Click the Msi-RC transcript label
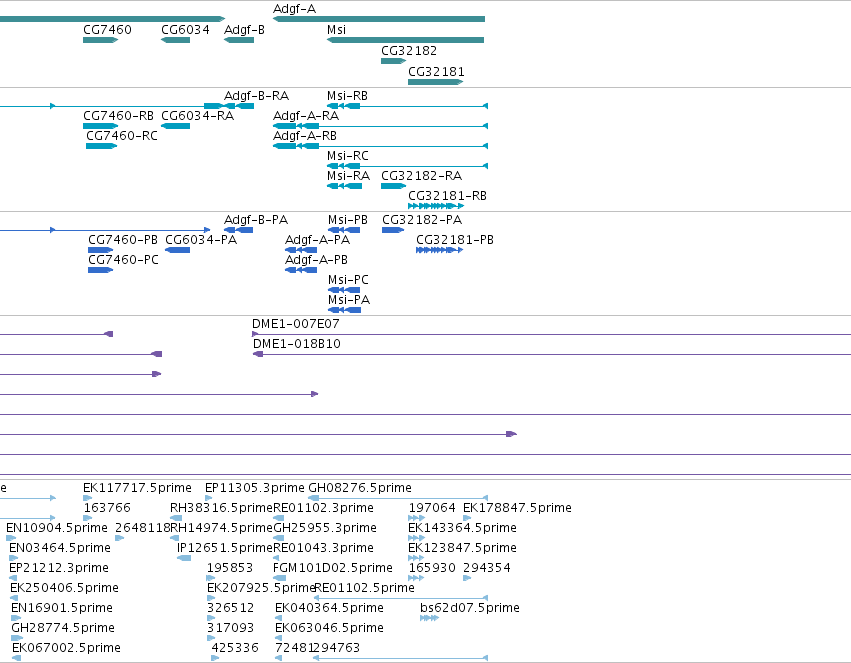851x663 pixels. pos(347,156)
